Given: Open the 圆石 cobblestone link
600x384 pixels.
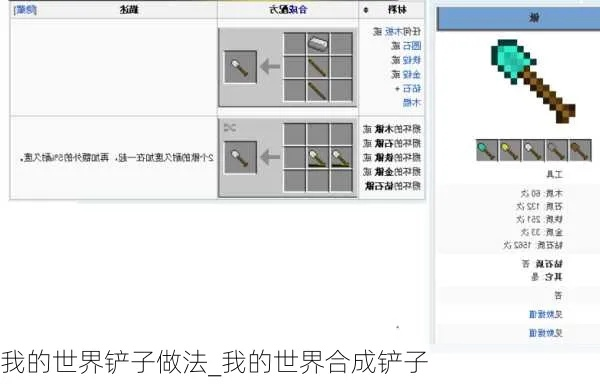Looking at the screenshot, I should point(412,46).
